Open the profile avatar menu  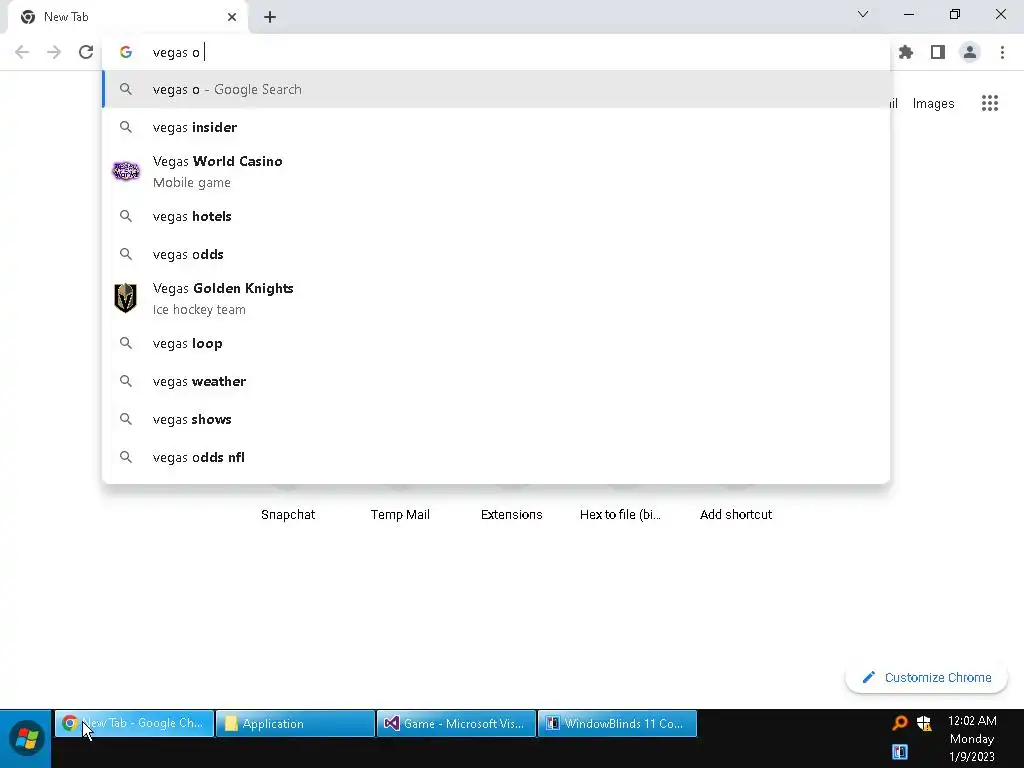970,52
